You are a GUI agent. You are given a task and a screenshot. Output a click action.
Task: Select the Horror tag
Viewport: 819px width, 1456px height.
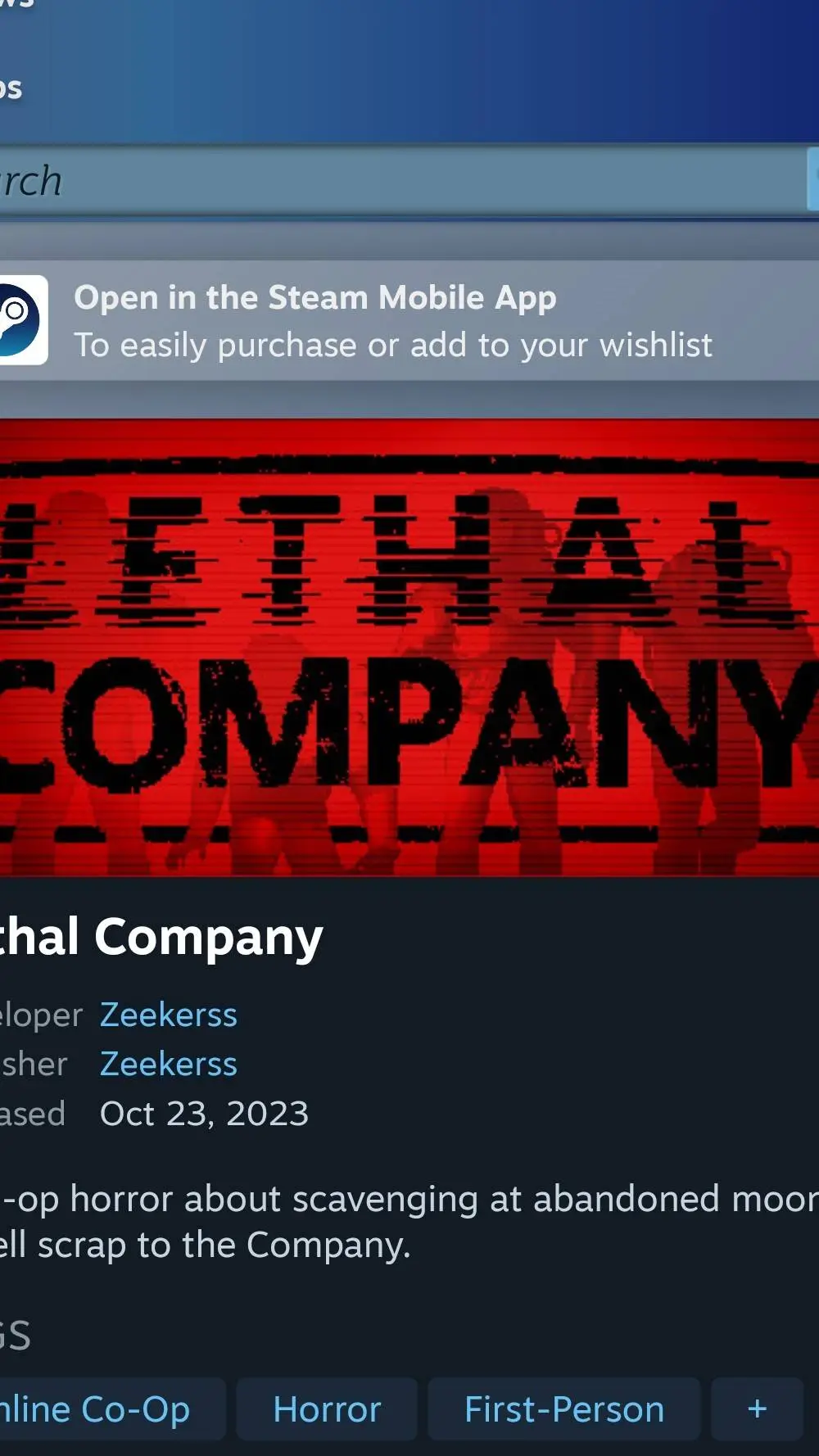pos(327,1409)
